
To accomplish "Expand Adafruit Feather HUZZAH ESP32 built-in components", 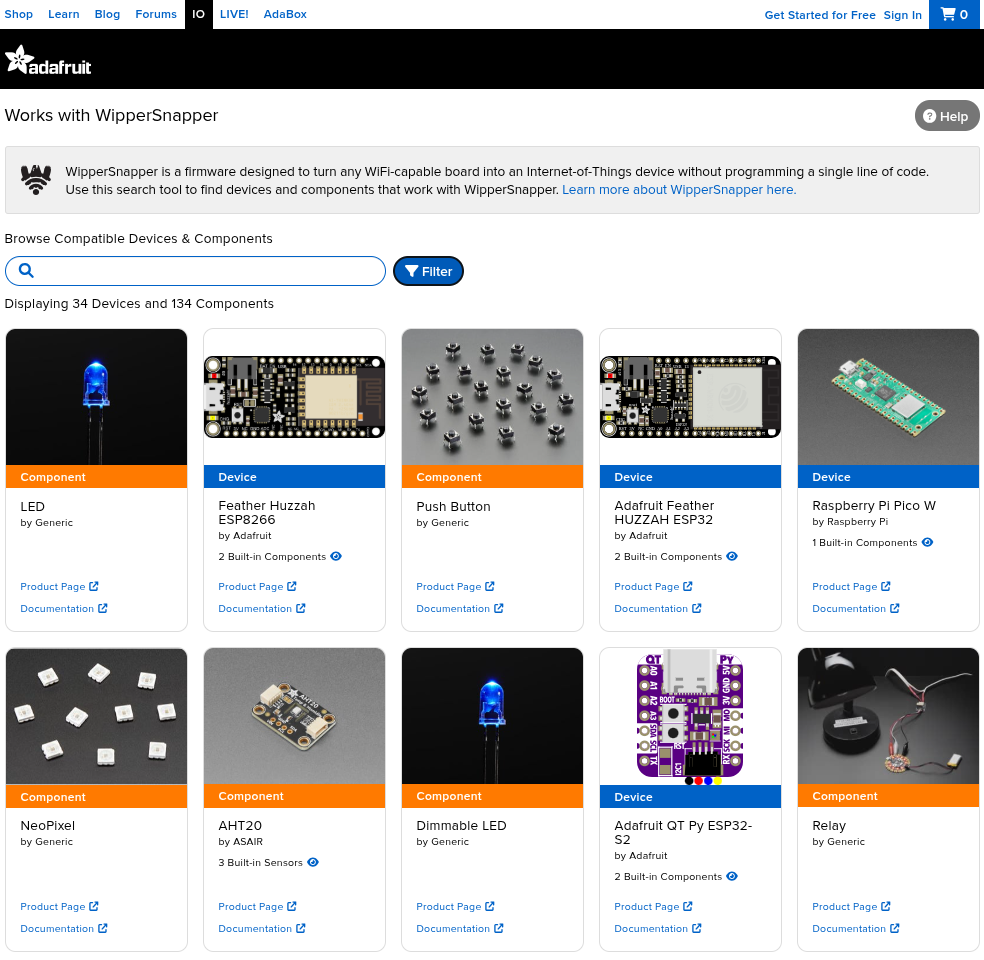I will (732, 557).
